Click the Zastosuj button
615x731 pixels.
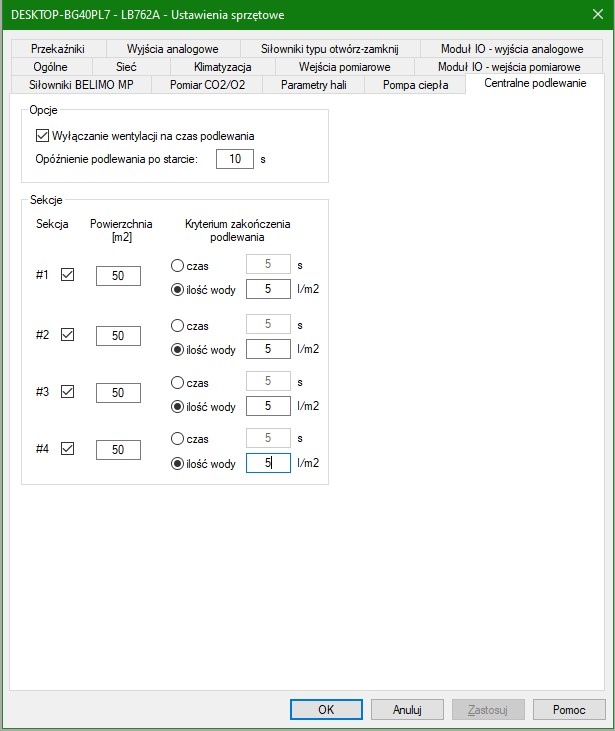click(x=488, y=710)
